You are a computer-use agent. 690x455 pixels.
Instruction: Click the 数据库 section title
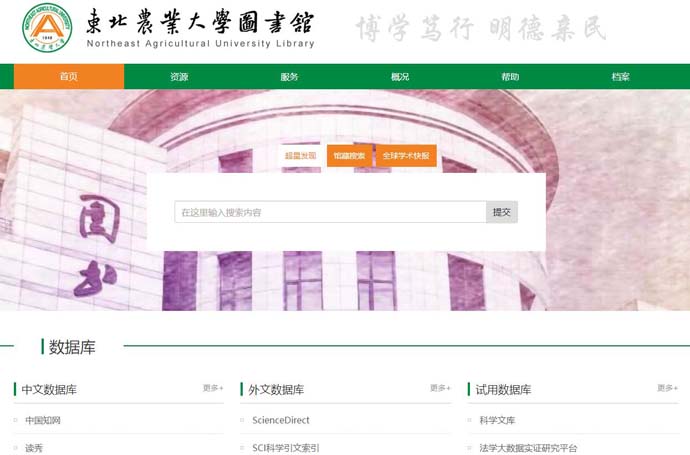[x=72, y=347]
